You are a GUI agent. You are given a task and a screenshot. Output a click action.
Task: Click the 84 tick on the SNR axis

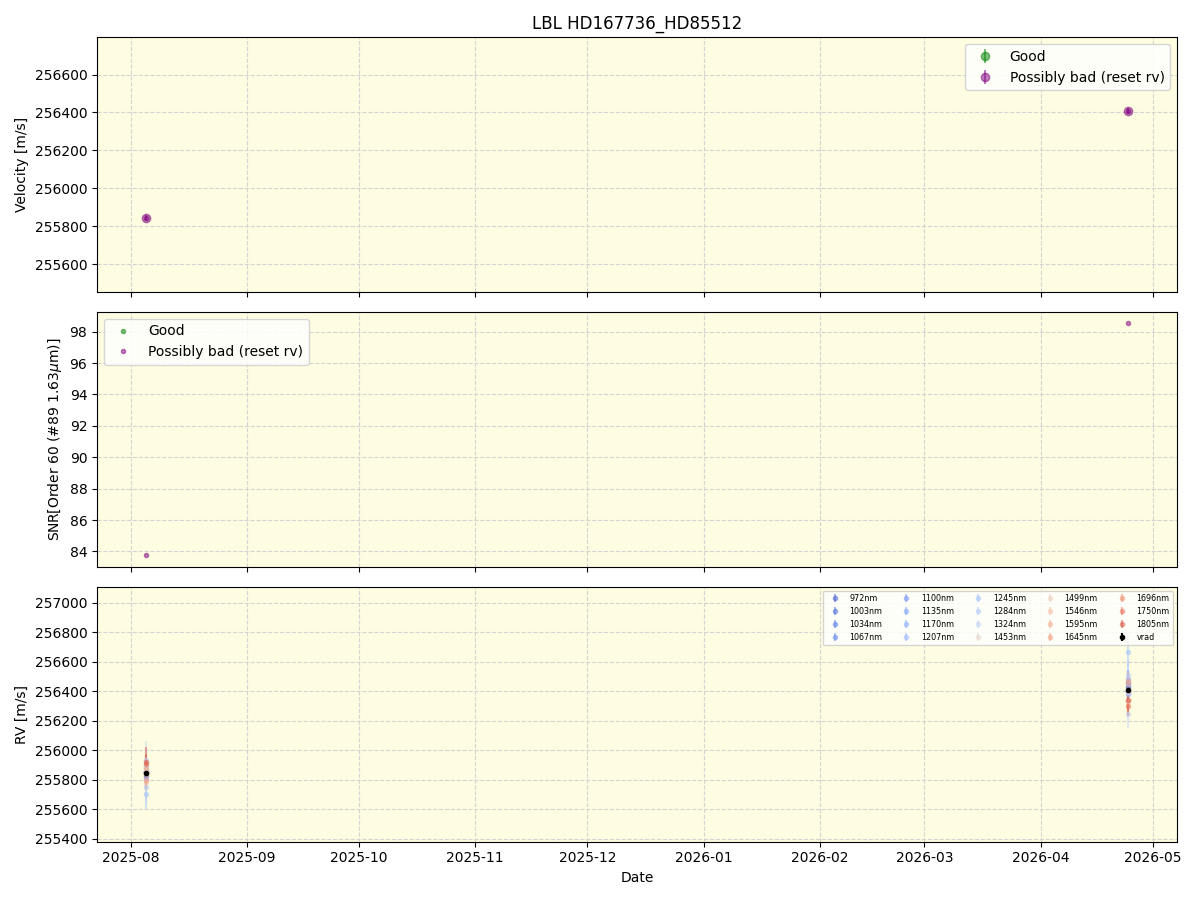coord(80,552)
